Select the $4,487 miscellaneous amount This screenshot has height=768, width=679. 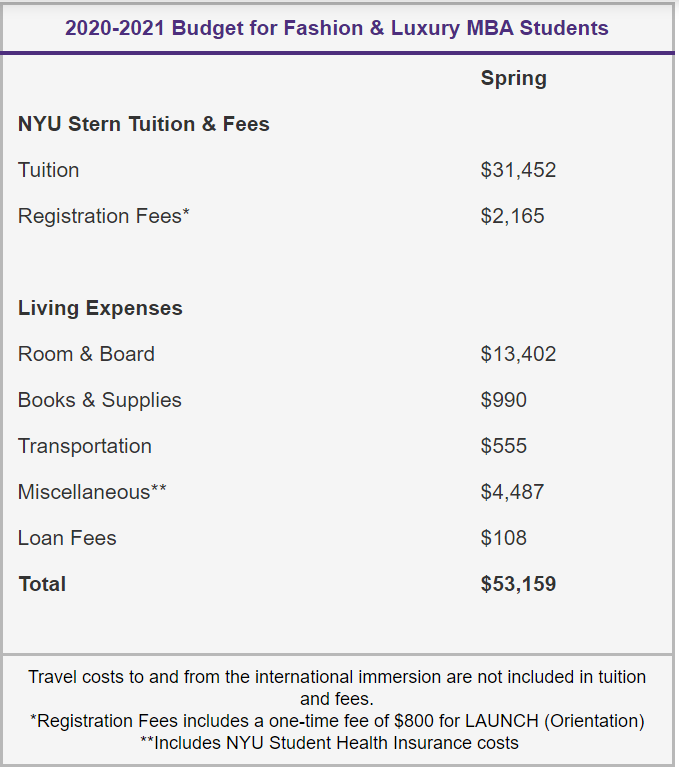pos(512,492)
